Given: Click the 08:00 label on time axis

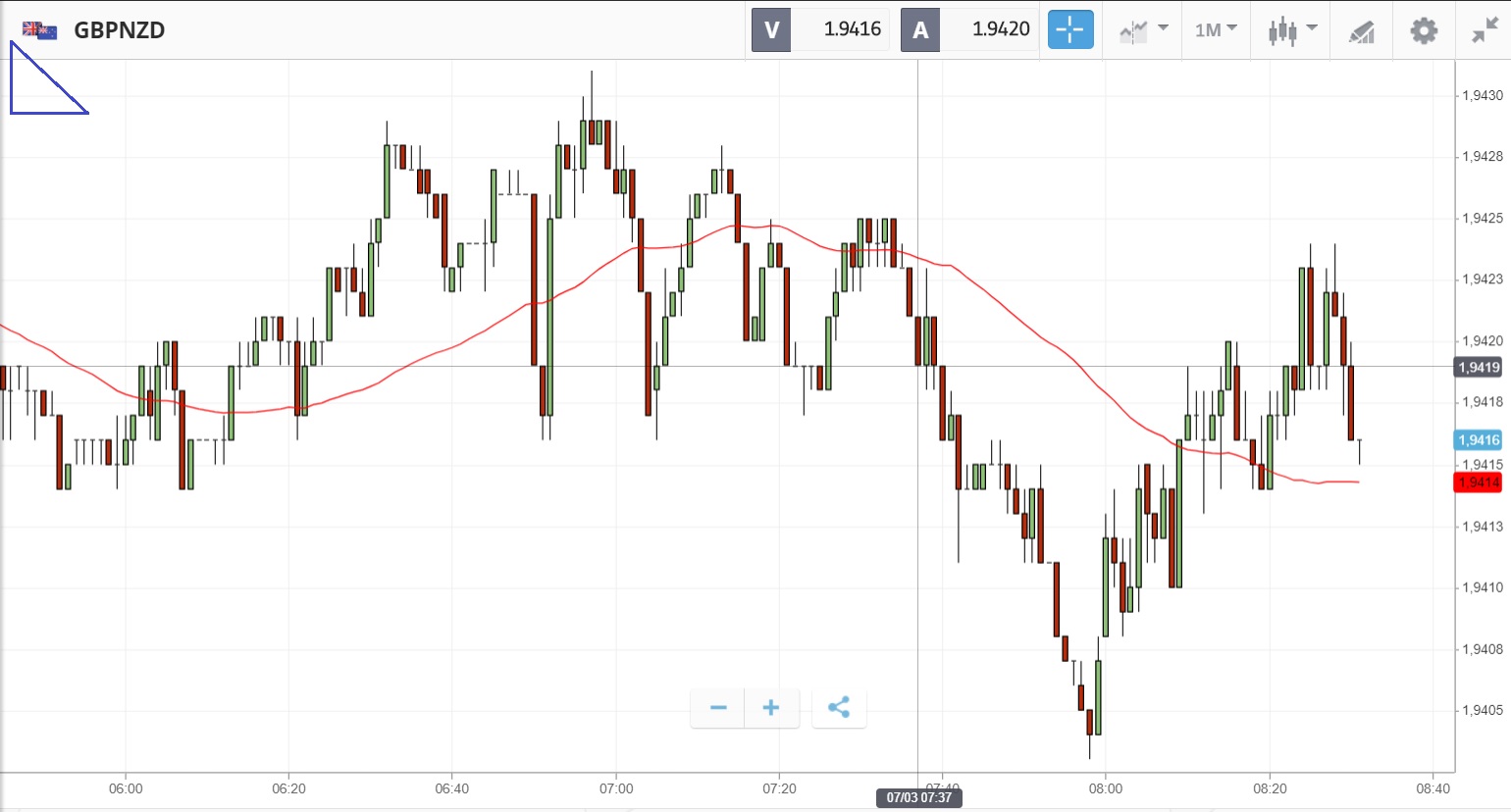Looking at the screenshot, I should click(x=1106, y=788).
